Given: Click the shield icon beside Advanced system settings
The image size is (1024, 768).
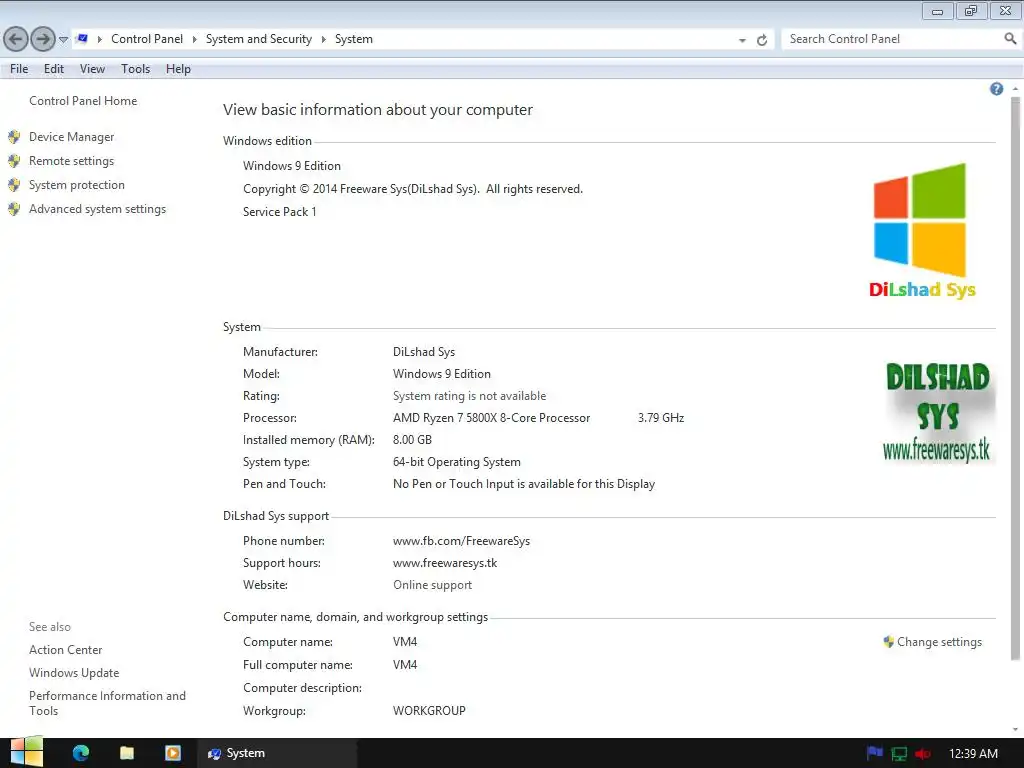Looking at the screenshot, I should (x=14, y=210).
